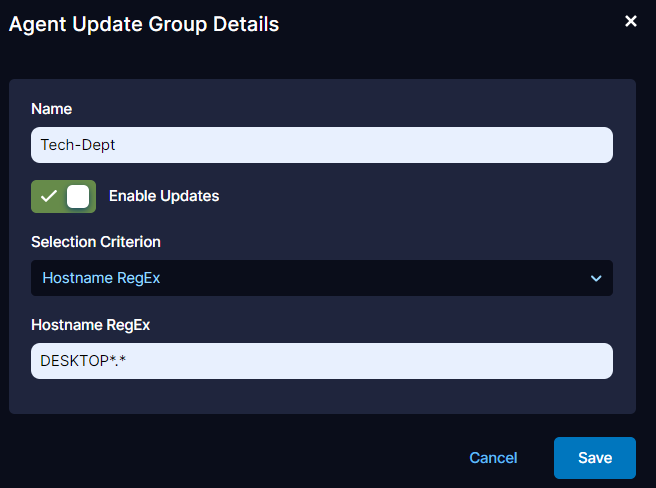Click the "Enable Updates" label text
Image resolution: width=656 pixels, height=488 pixels.
click(x=164, y=196)
